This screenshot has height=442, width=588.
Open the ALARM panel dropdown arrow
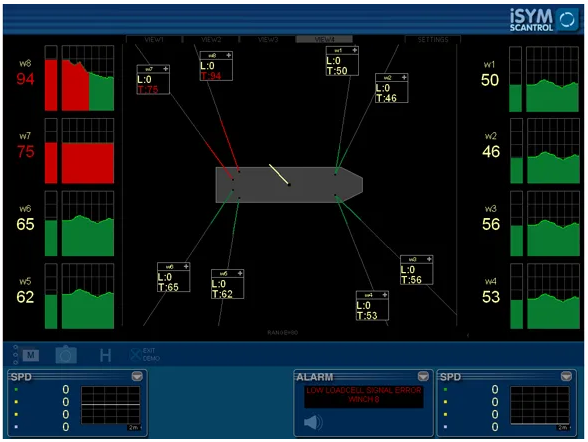point(423,376)
